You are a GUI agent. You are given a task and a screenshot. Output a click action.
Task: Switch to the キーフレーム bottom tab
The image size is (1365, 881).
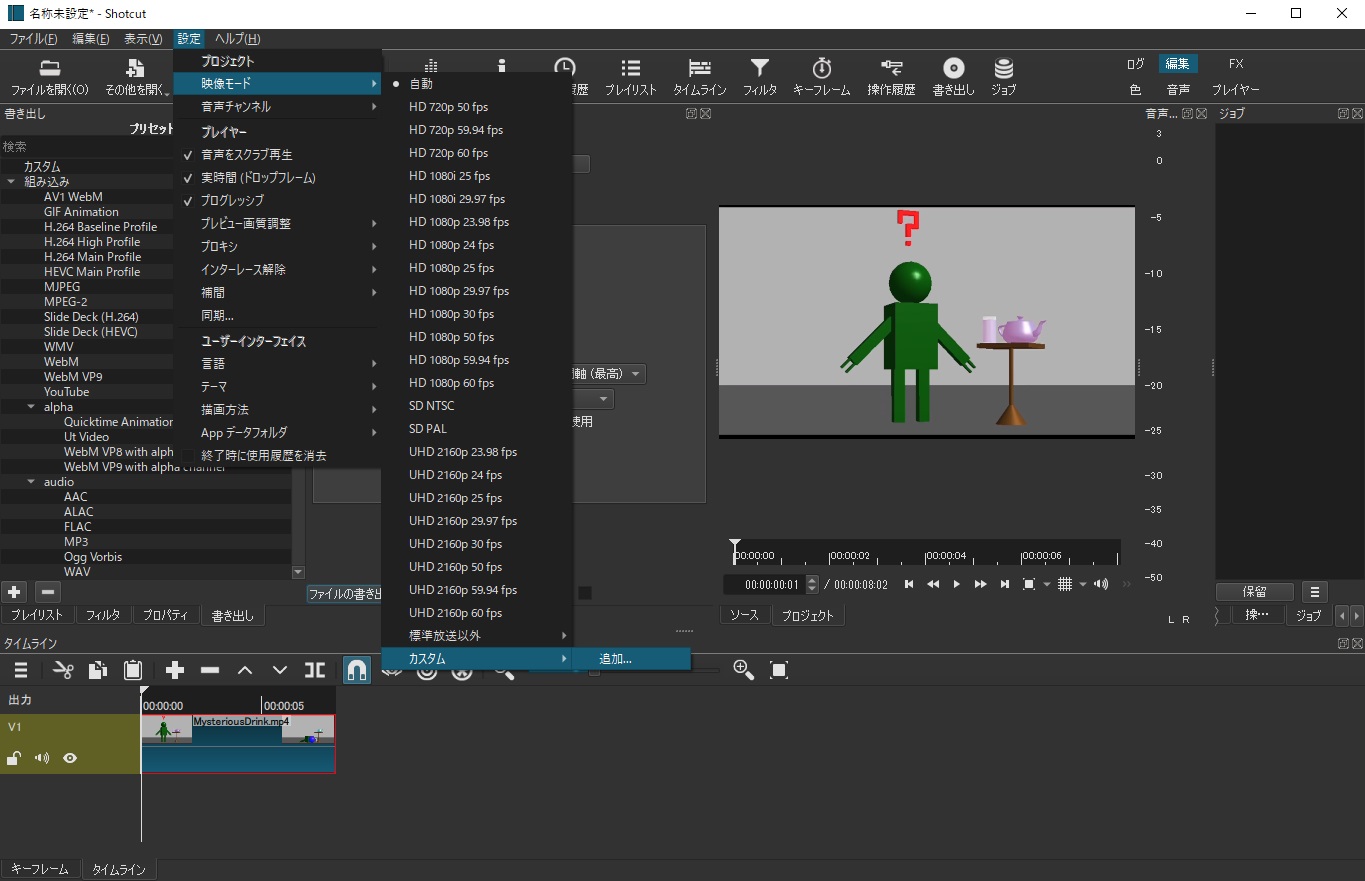pyautogui.click(x=40, y=869)
